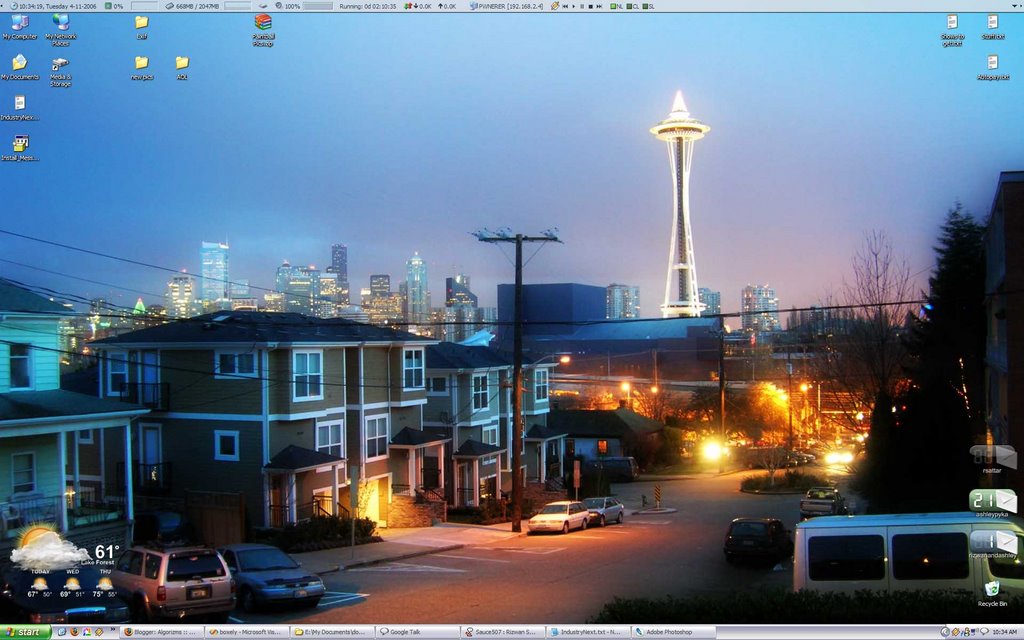Click the Start button
Screen dimensions: 1024x640
(25, 632)
